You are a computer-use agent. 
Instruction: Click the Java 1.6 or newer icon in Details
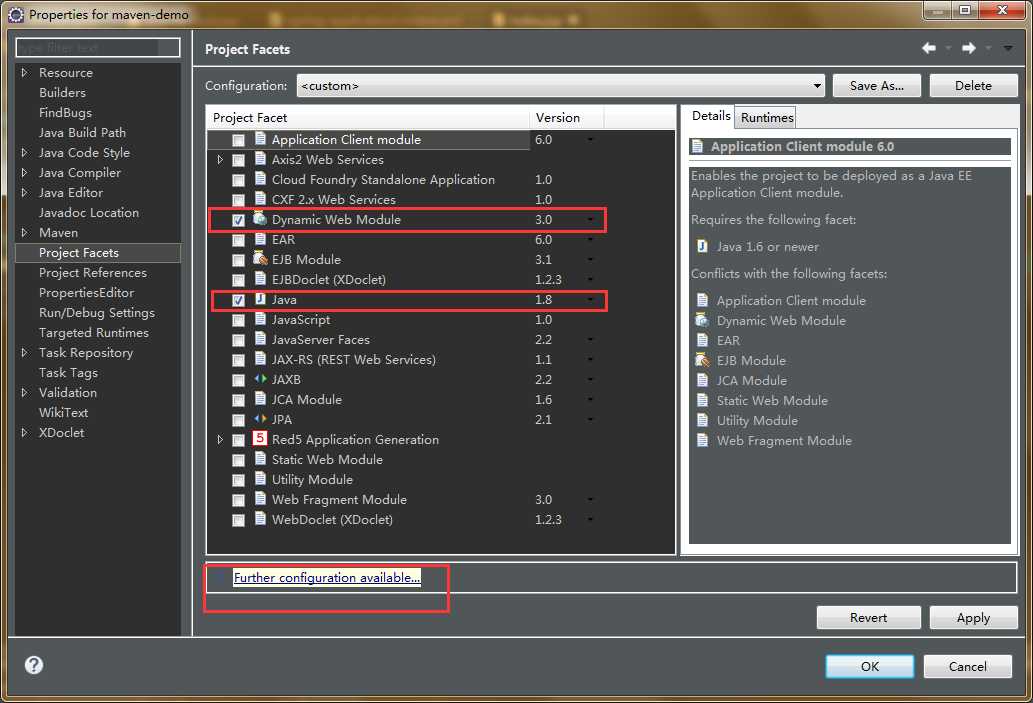[x=702, y=246]
